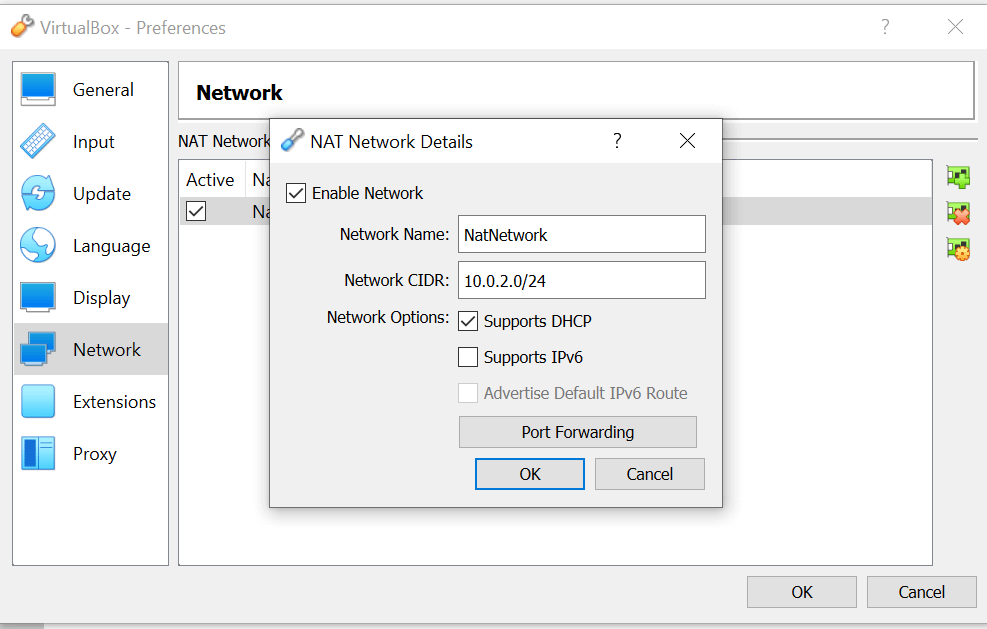
Task: Confirm dialog with OK button
Action: coord(529,473)
